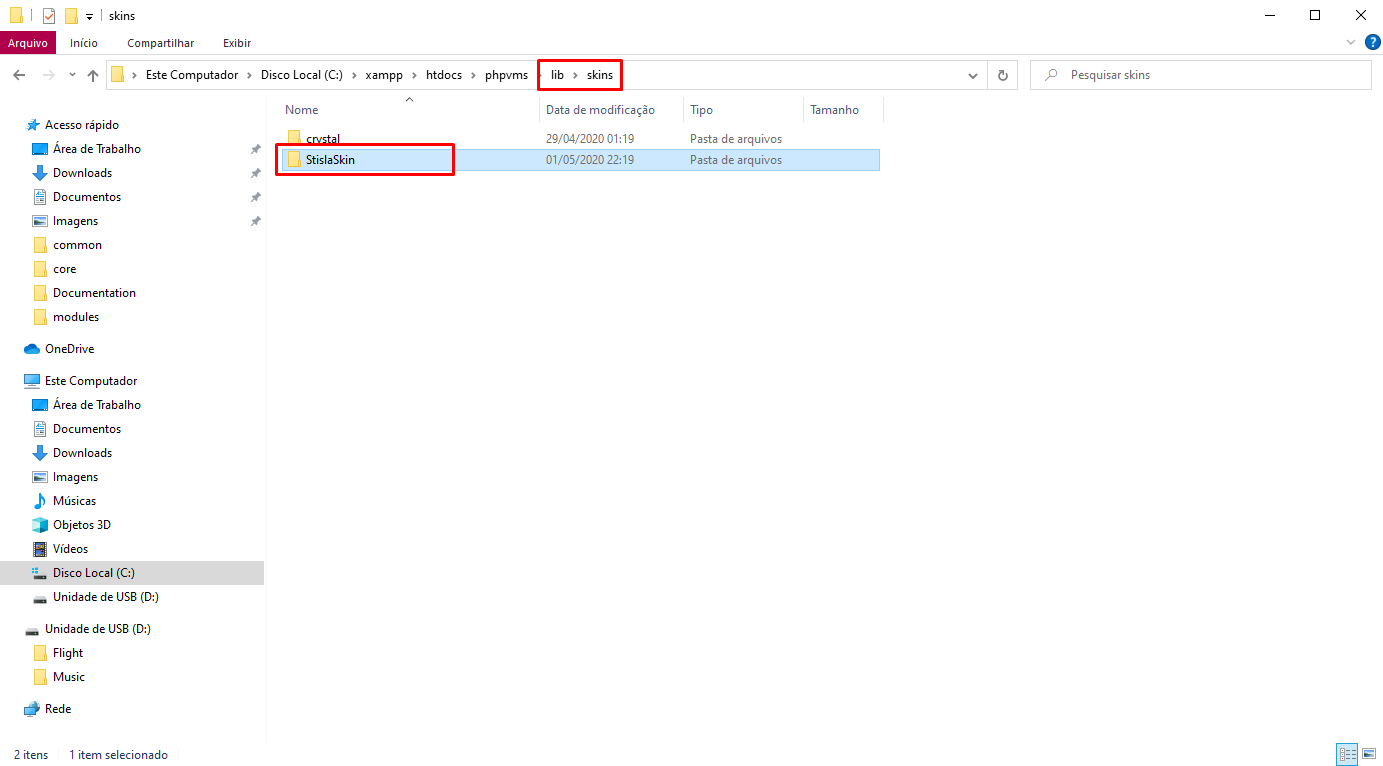Open Downloads under Acesso rápido
This screenshot has width=1383, height=766.
tap(82, 173)
